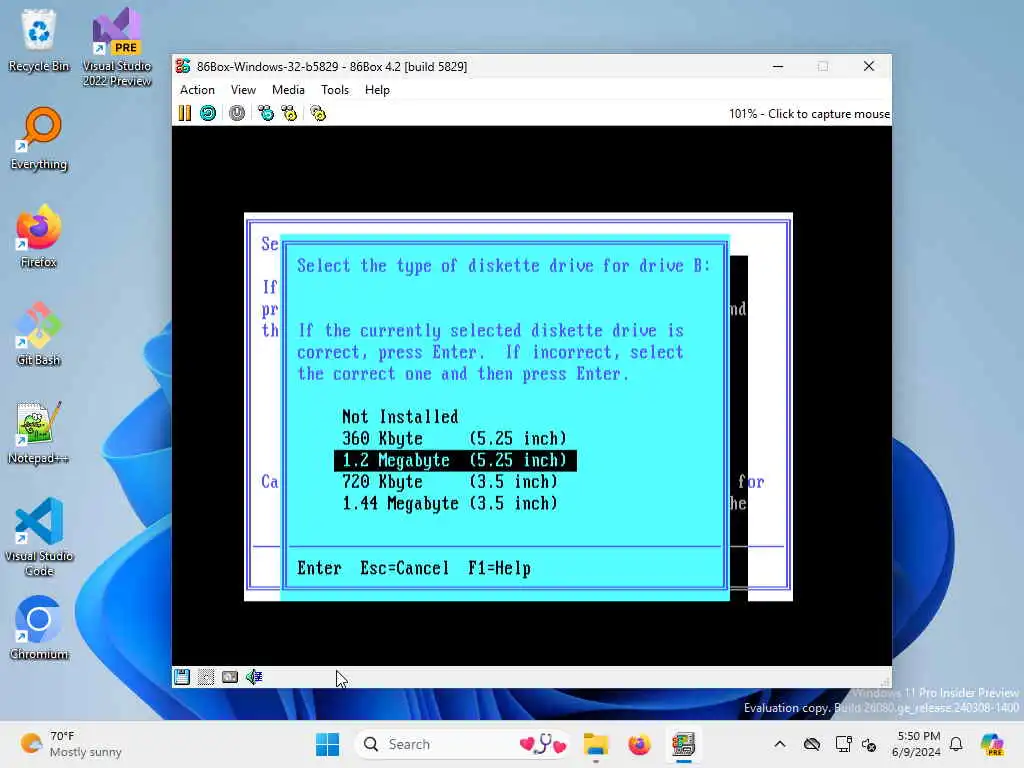Click the Enter label in dialog footer

click(x=319, y=568)
